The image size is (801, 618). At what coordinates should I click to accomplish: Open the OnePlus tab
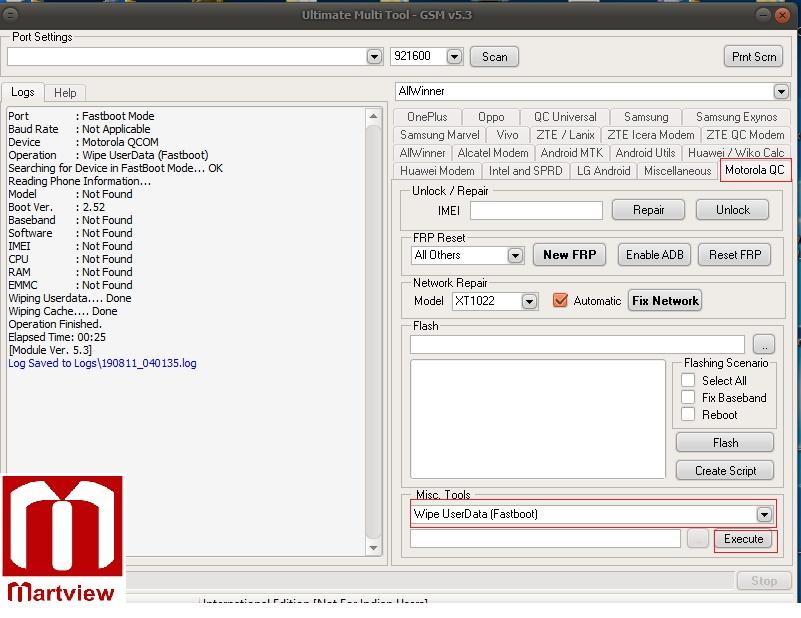[427, 117]
